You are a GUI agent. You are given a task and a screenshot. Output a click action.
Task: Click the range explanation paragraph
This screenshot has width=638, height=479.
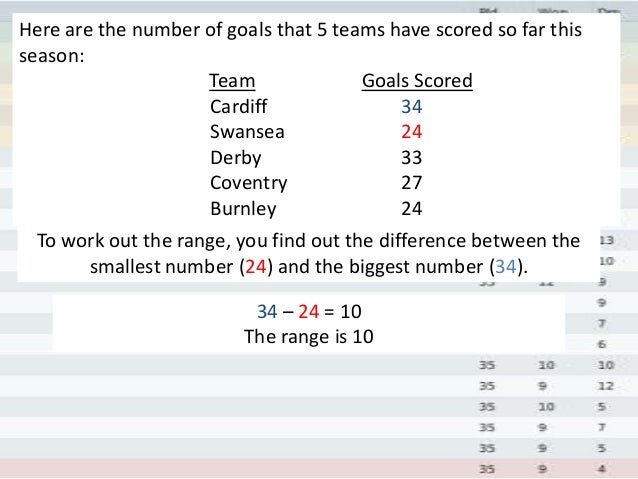(x=308, y=254)
